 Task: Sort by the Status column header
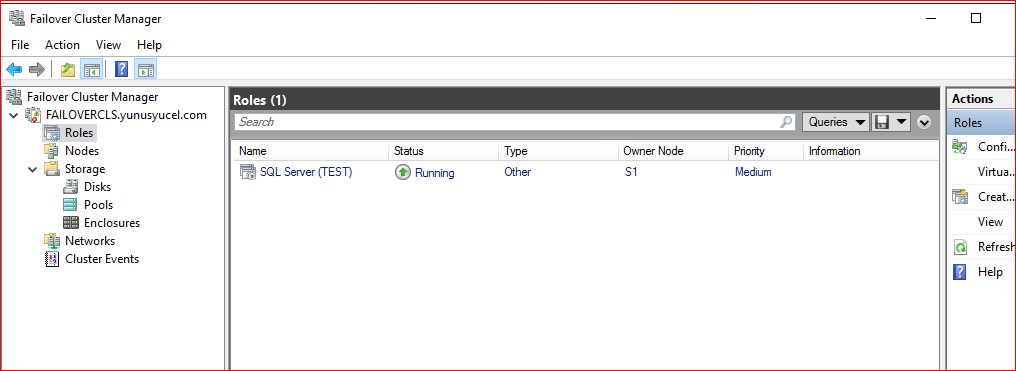coord(443,152)
